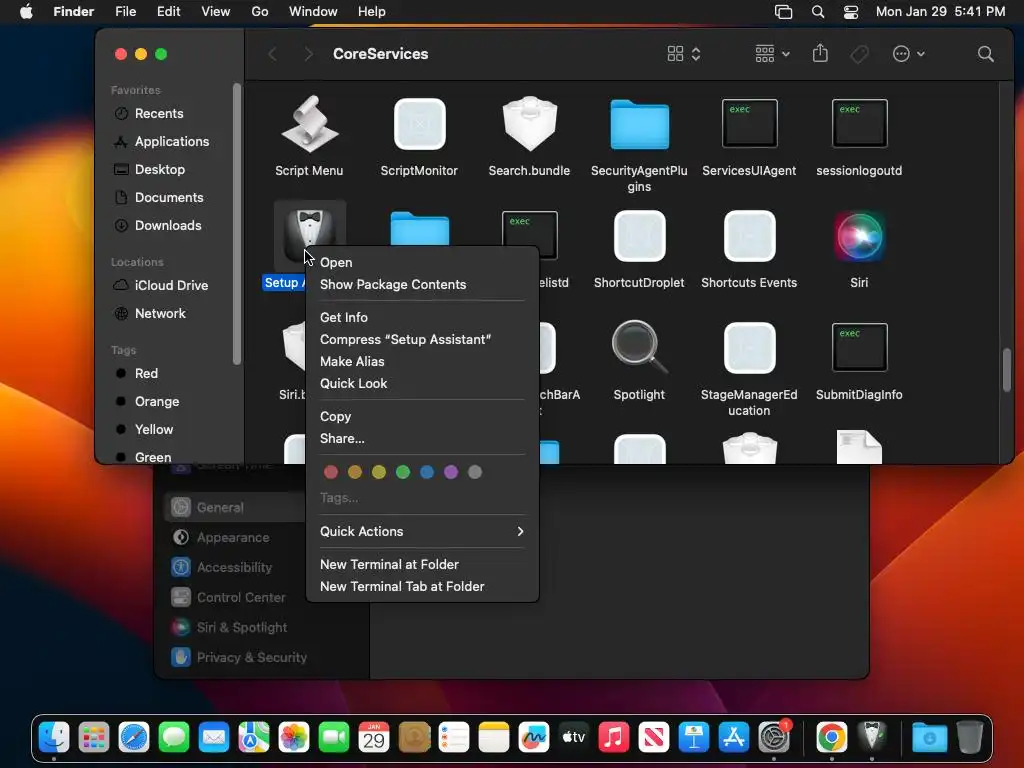Select the Siri app icon

859,236
